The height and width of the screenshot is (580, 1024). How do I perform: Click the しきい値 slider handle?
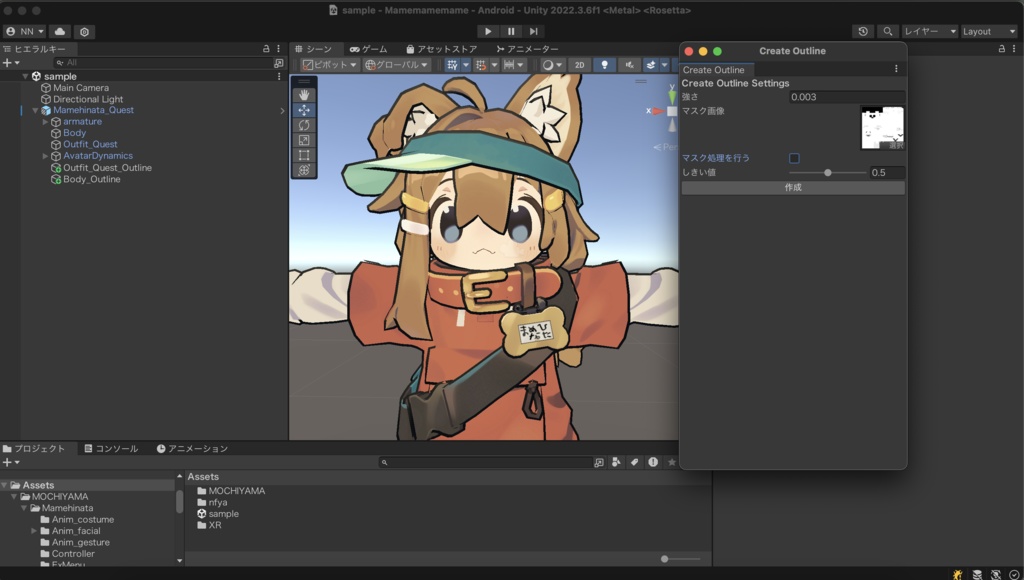click(828, 173)
